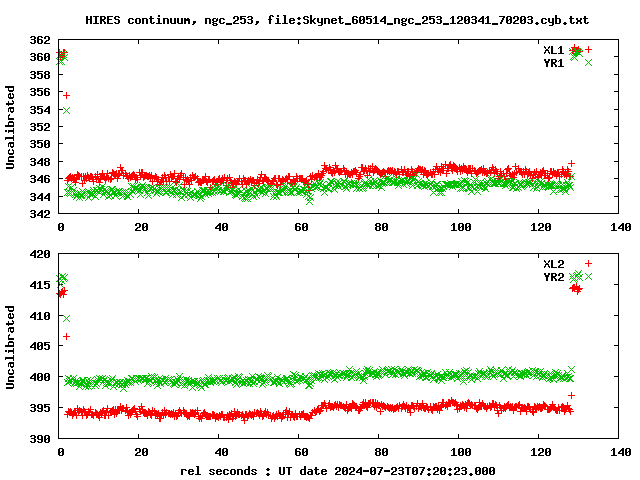Screen dimensions: 640x480
Task: Click the 405 y-axis tick label
Action: pos(40,346)
